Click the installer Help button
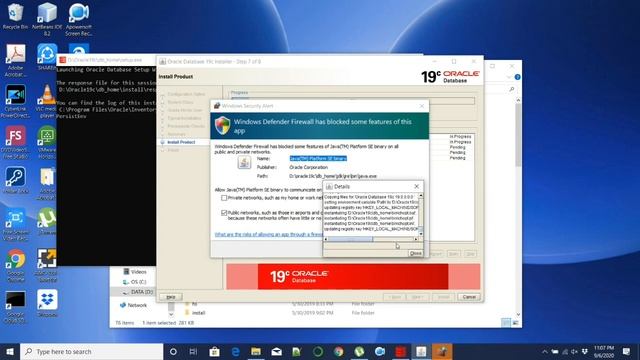 [171, 297]
